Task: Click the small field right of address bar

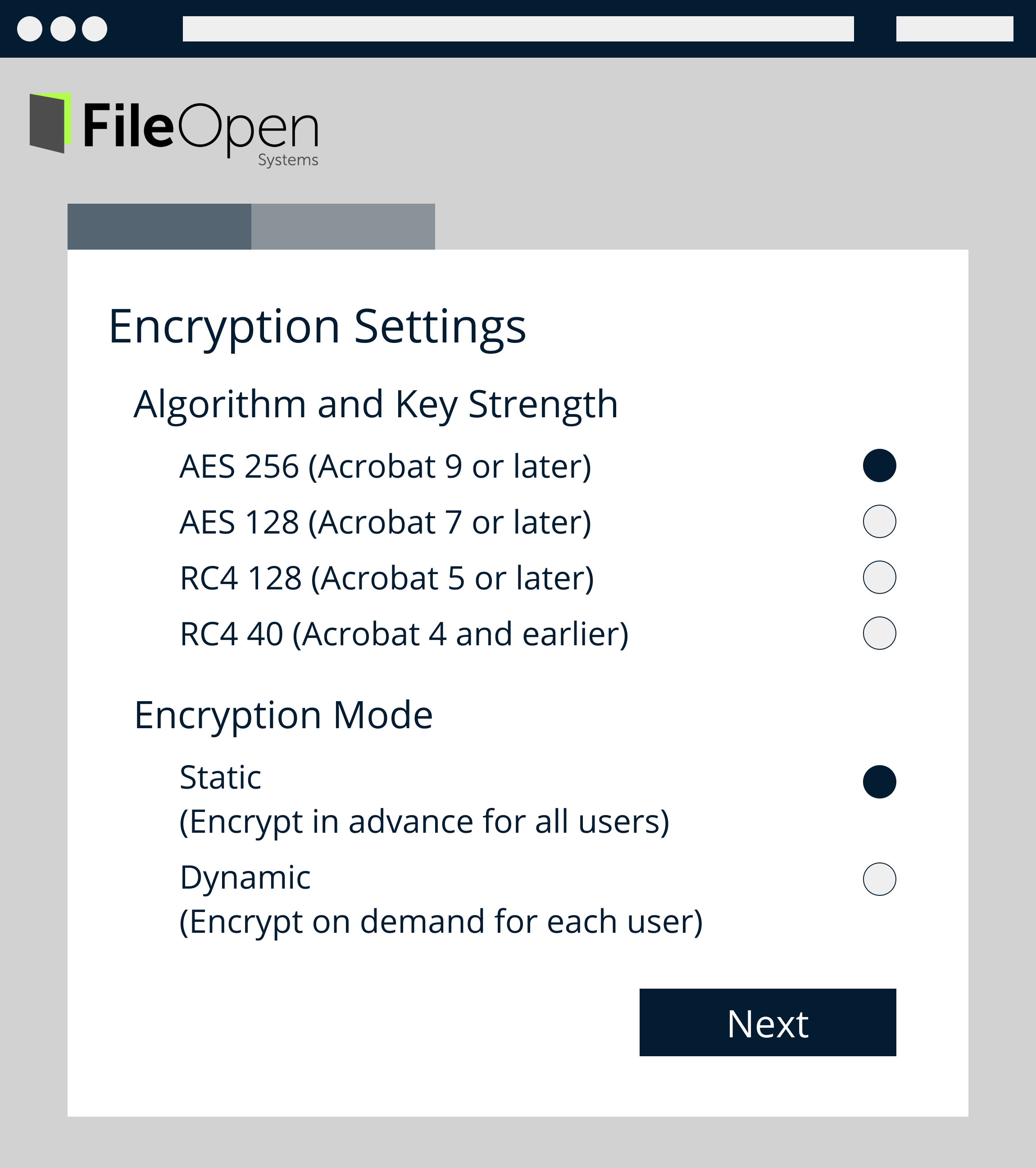Action: coord(954,28)
